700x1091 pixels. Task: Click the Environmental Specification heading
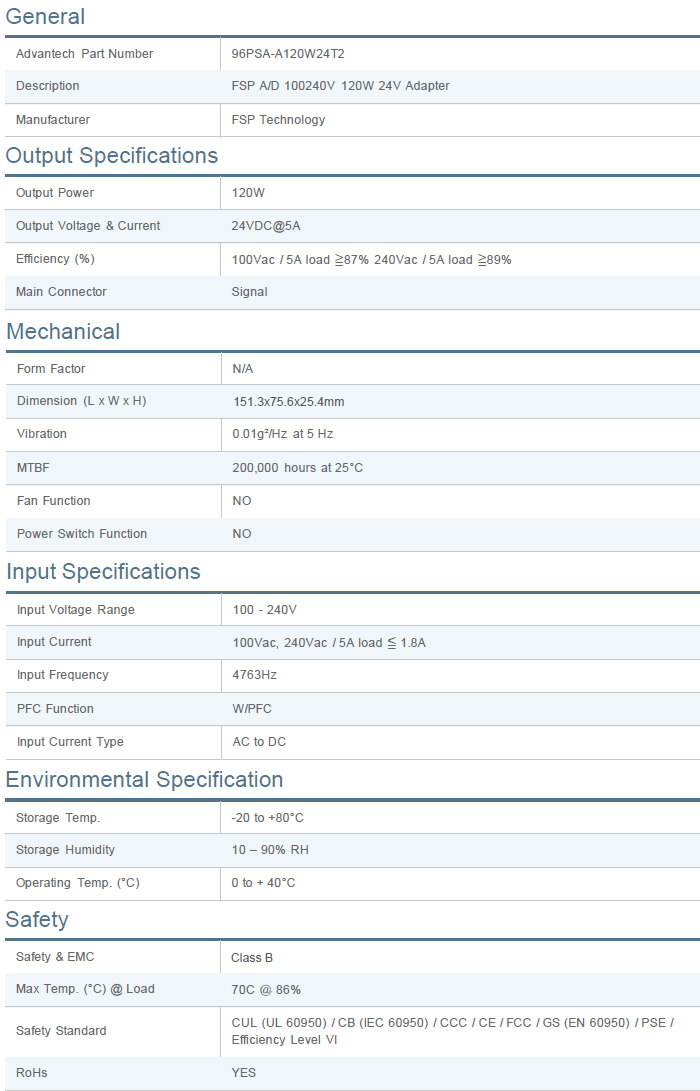pyautogui.click(x=145, y=780)
